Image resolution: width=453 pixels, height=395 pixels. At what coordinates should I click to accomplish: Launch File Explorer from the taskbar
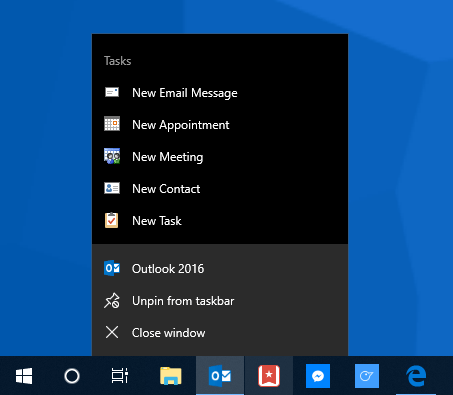tap(171, 376)
